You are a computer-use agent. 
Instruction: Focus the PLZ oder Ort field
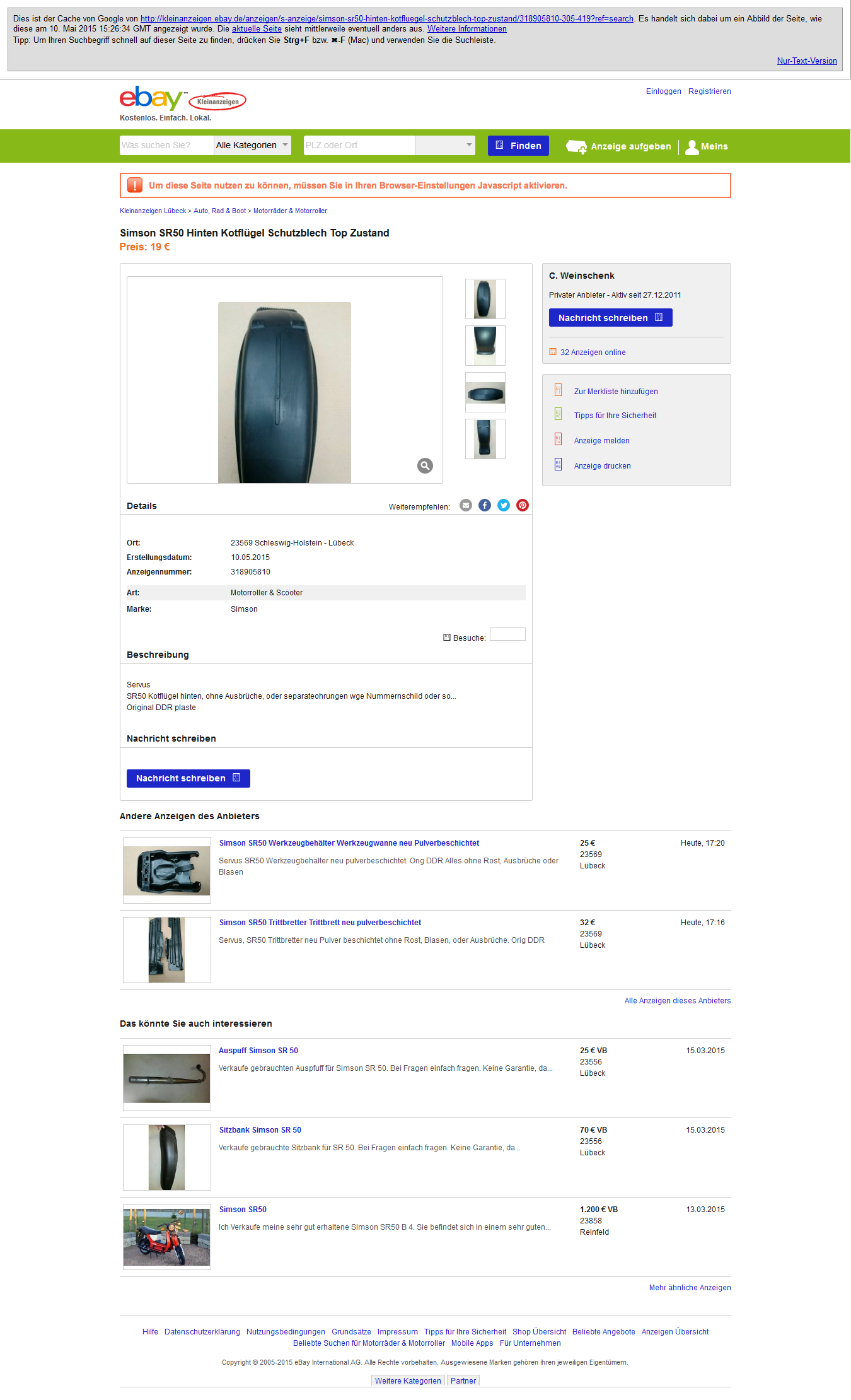tap(359, 145)
